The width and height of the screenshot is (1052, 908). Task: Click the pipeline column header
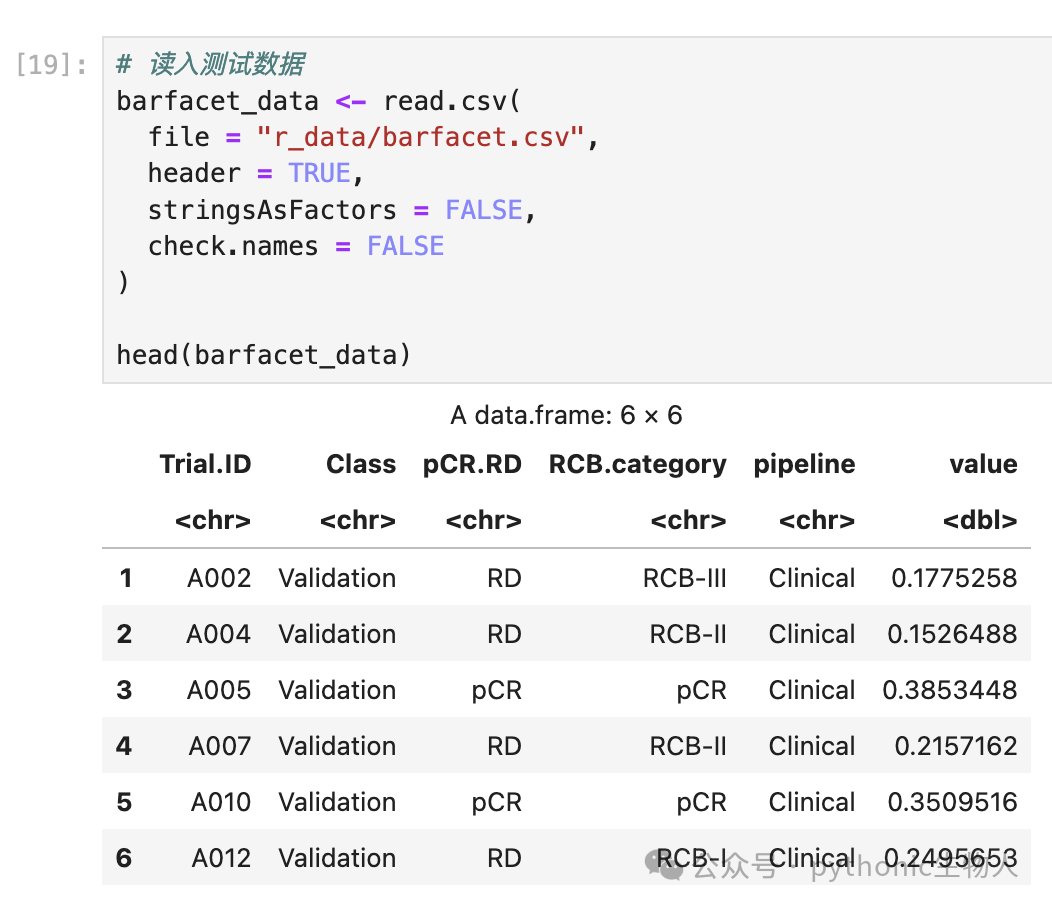coord(804,464)
